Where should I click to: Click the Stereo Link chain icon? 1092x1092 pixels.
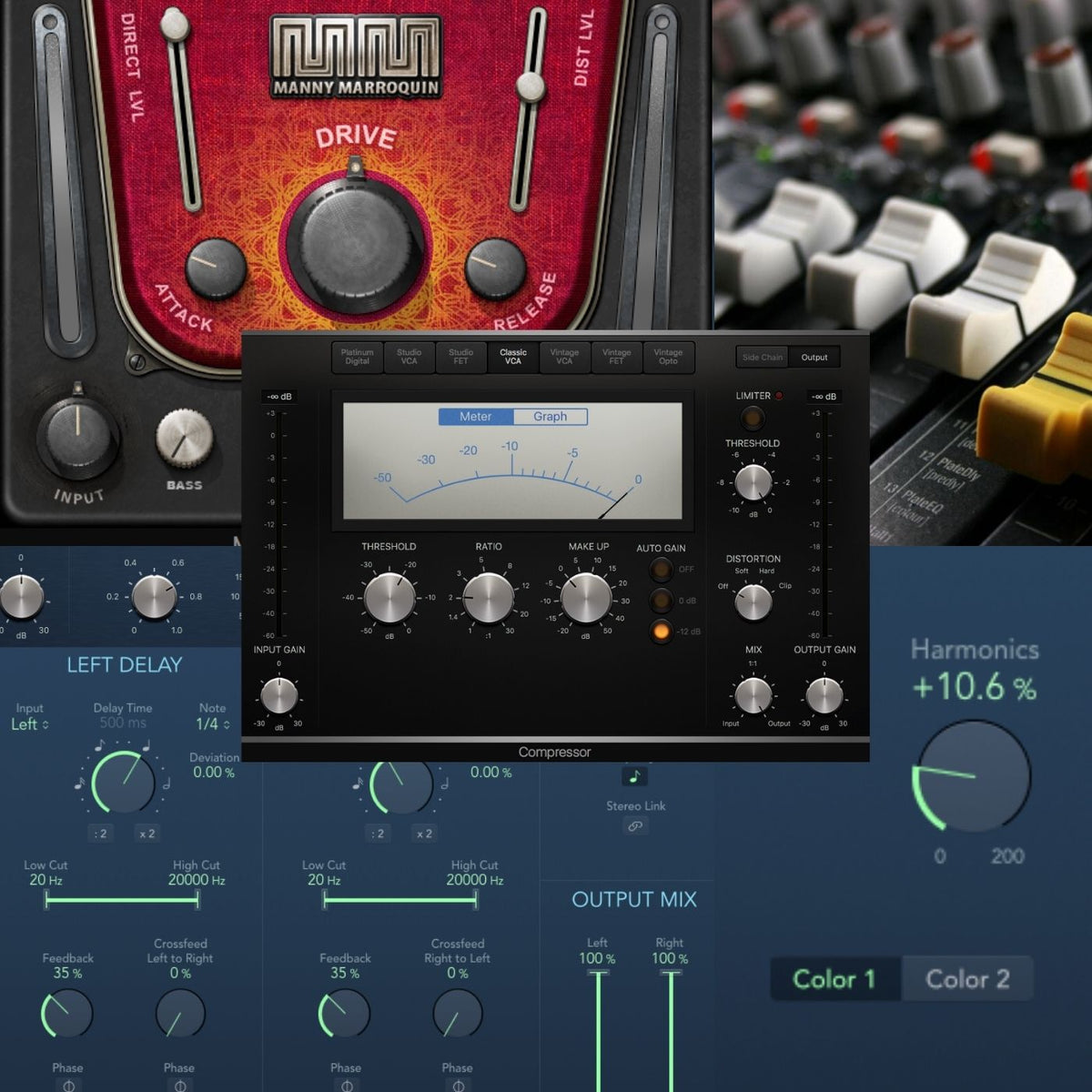pyautogui.click(x=635, y=826)
